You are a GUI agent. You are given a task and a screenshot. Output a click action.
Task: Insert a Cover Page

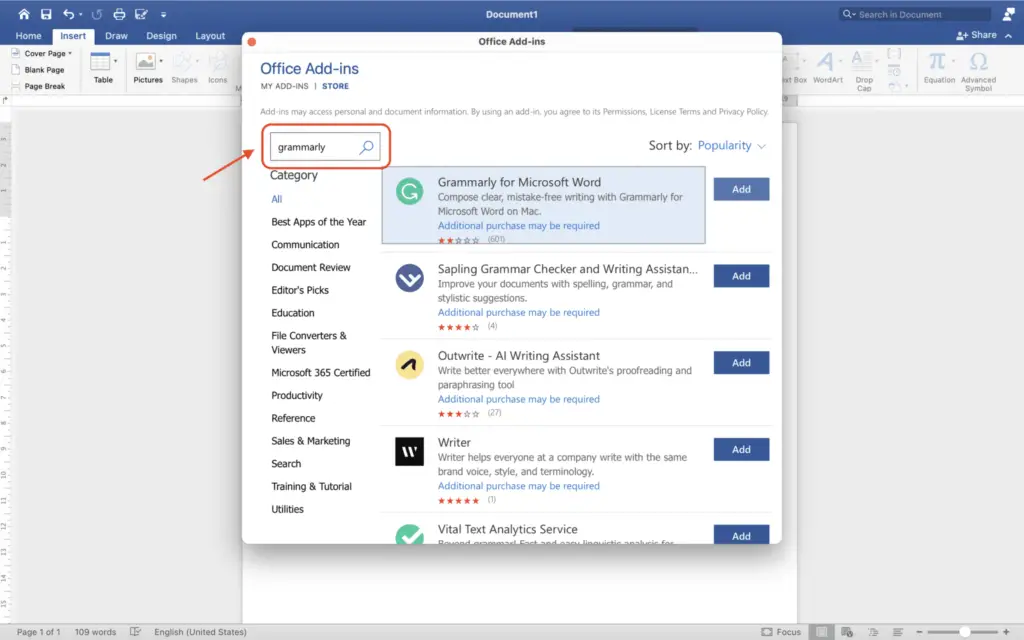[x=40, y=54]
